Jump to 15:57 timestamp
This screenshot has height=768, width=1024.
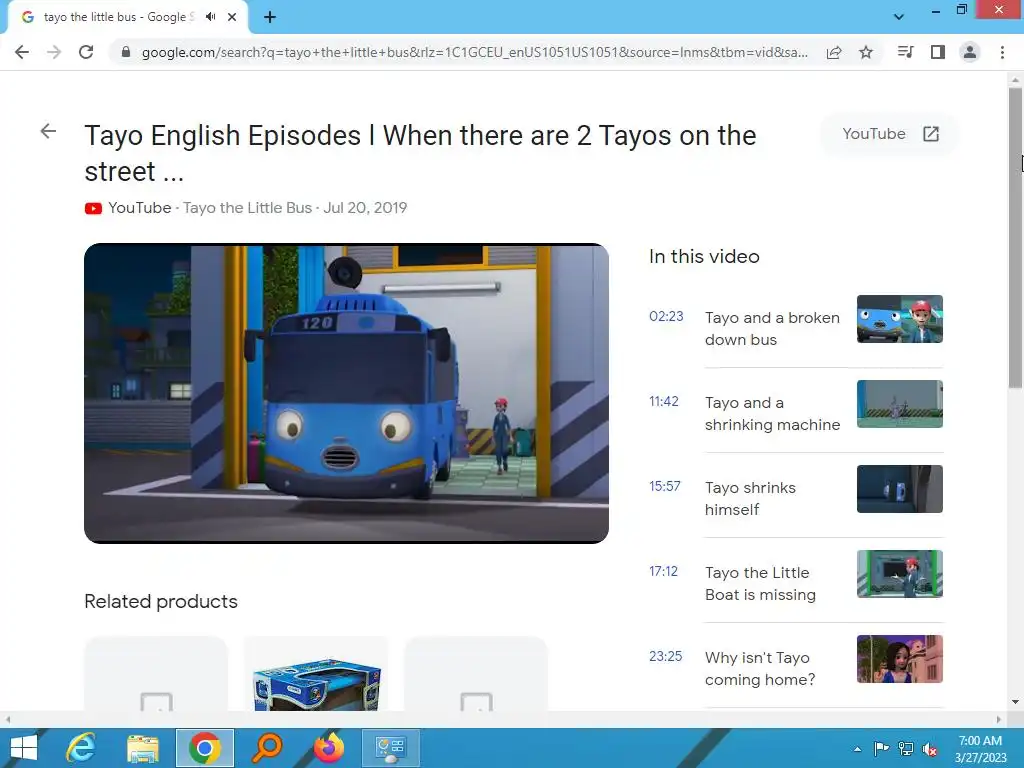(x=665, y=487)
